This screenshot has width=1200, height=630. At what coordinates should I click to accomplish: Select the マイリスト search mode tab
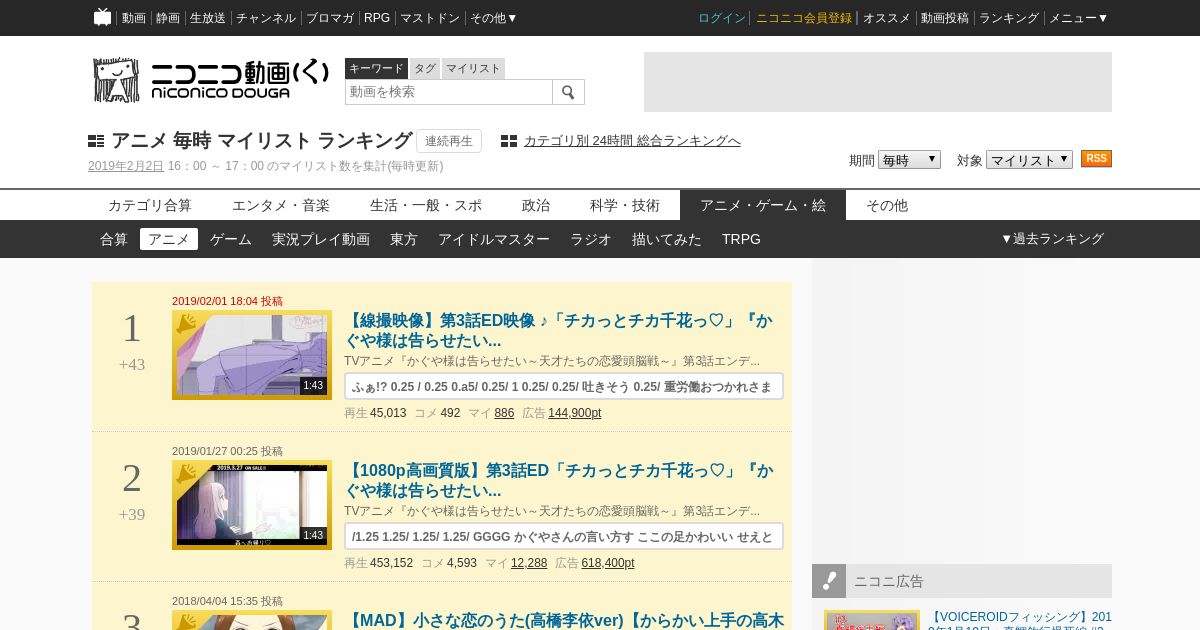pos(473,69)
